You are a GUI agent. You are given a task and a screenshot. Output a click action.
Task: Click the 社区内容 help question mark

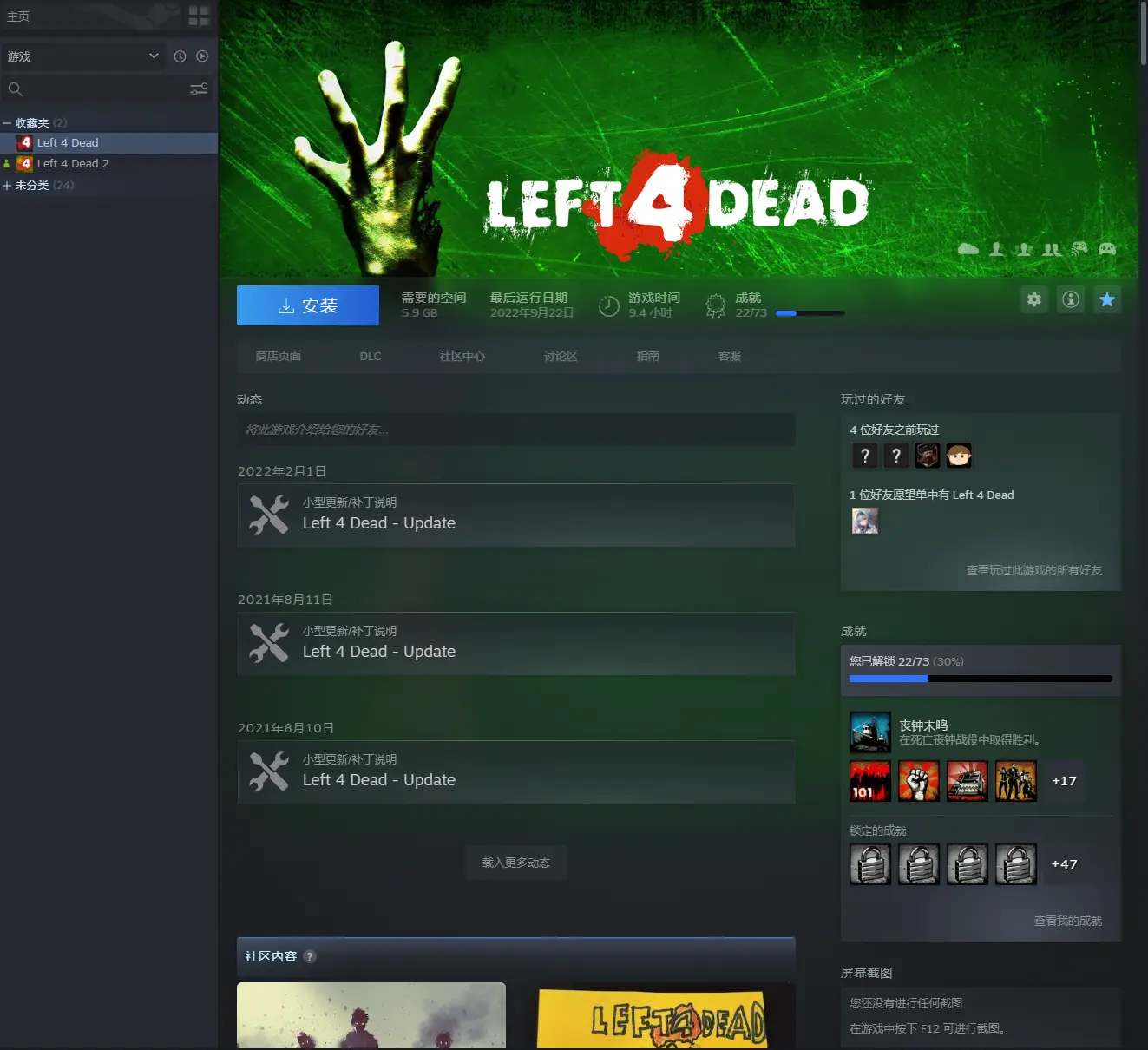pos(310,956)
